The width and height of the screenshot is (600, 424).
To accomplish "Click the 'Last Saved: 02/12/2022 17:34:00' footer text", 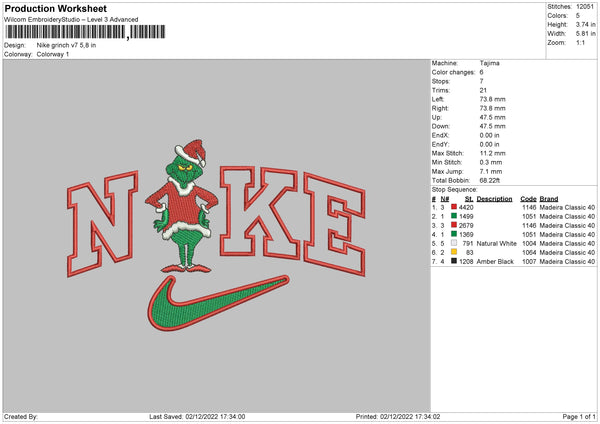I will (x=197, y=416).
